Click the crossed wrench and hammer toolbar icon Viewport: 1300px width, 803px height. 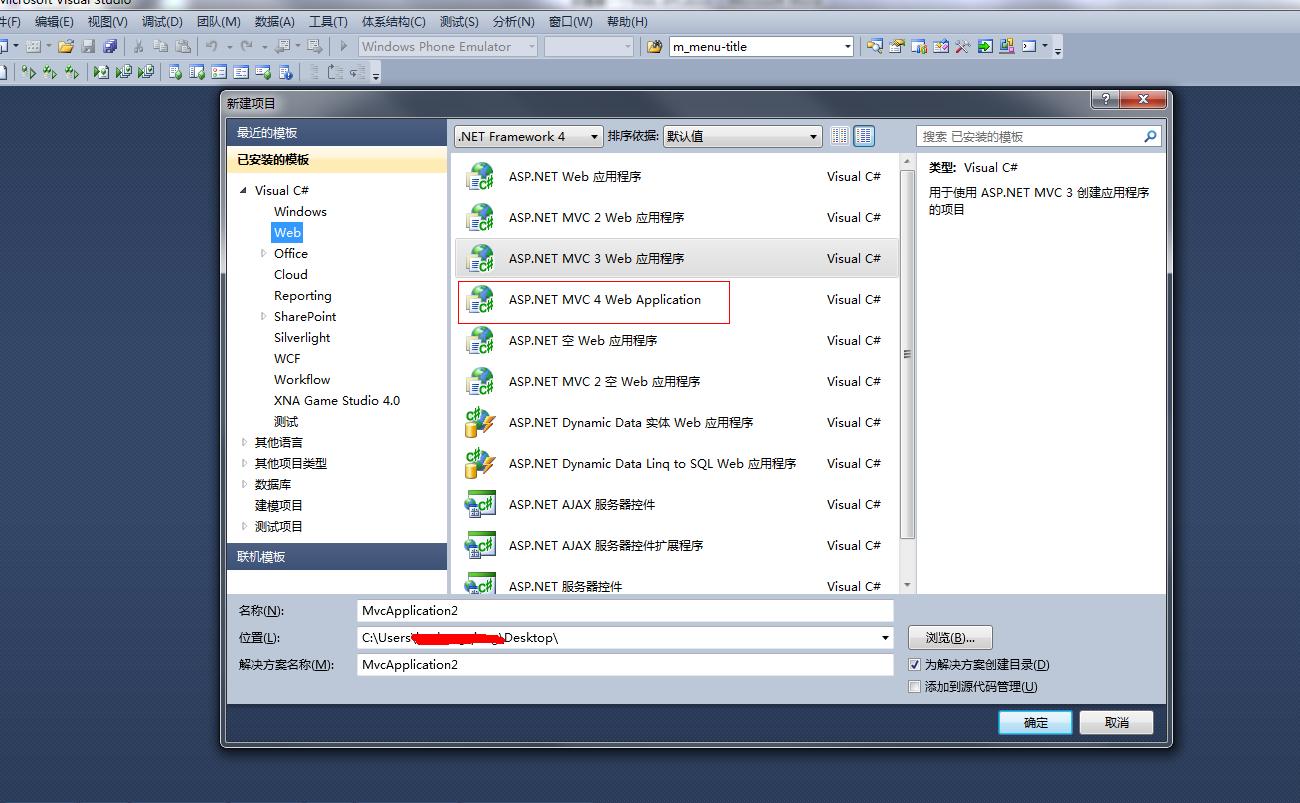tap(963, 46)
